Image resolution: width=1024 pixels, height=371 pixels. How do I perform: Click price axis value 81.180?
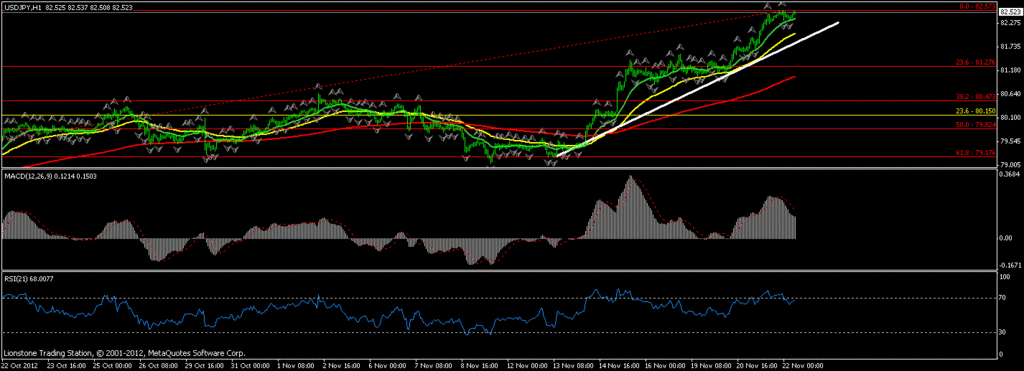(1010, 70)
